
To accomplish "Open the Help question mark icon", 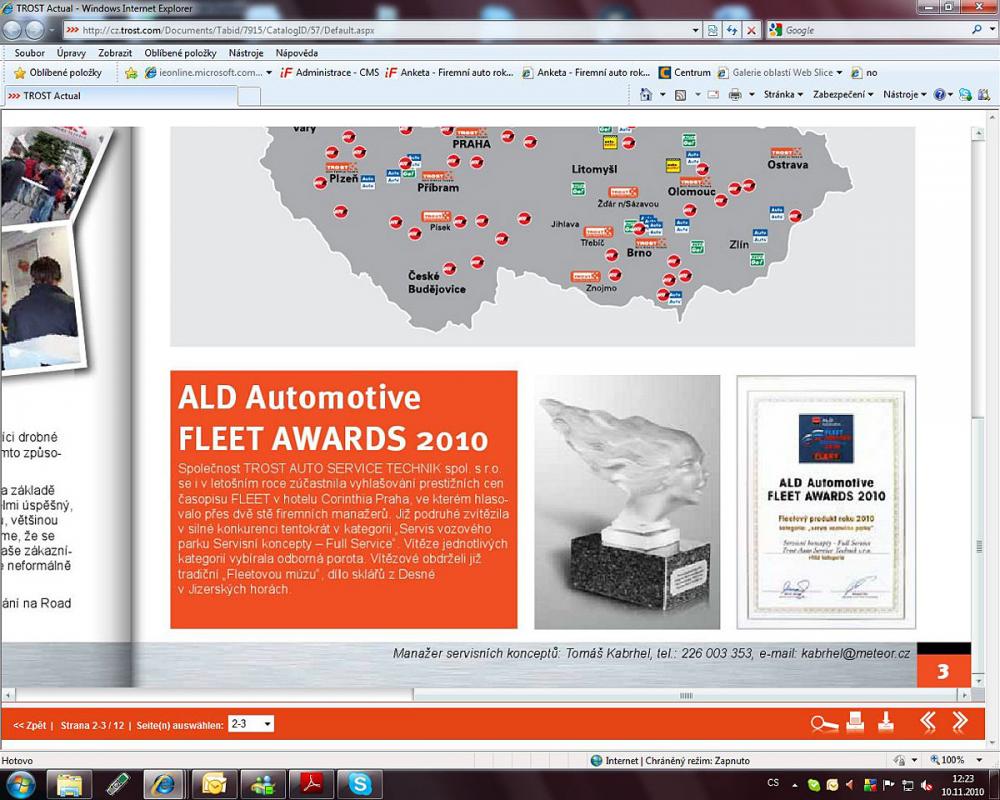I will coord(939,94).
